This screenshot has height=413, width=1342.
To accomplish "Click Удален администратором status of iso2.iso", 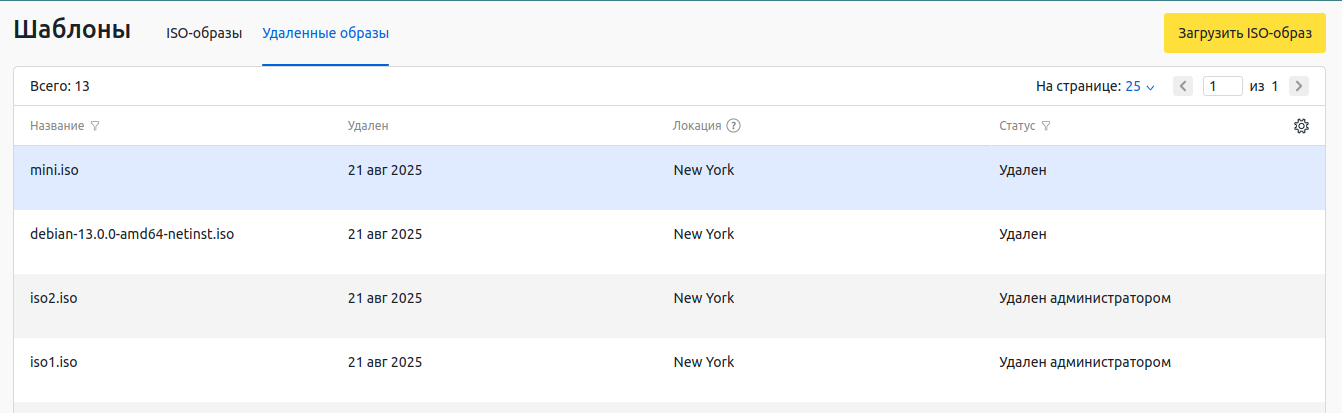I will (x=1084, y=298).
